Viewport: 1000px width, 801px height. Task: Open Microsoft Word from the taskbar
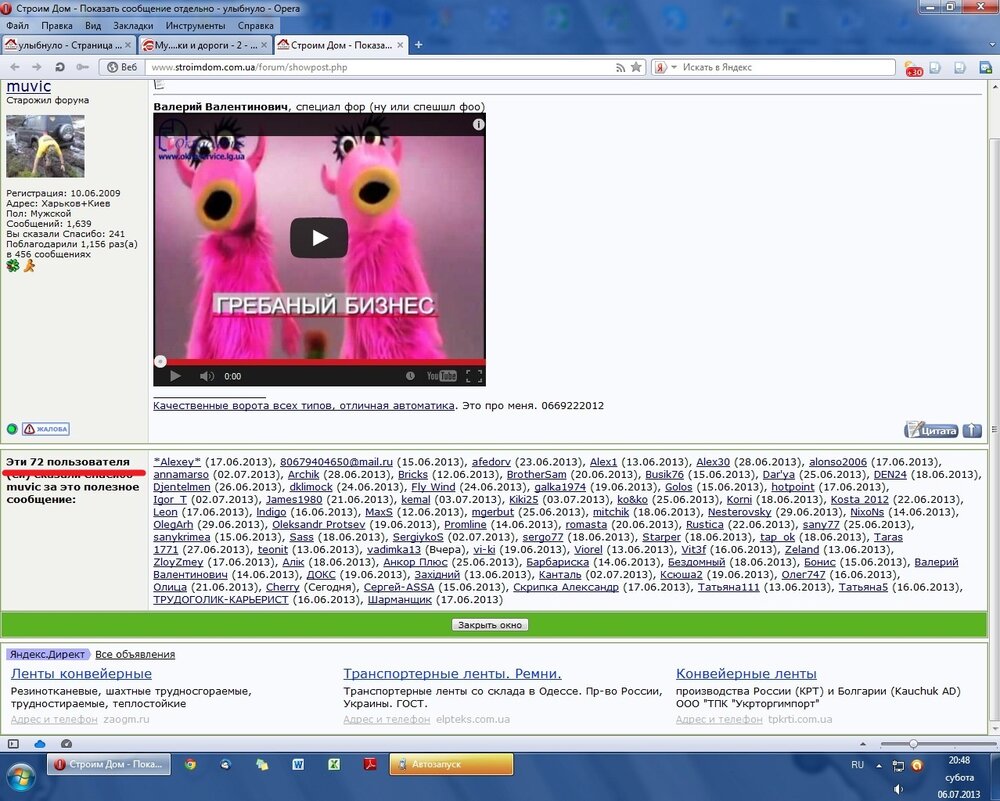[x=298, y=764]
